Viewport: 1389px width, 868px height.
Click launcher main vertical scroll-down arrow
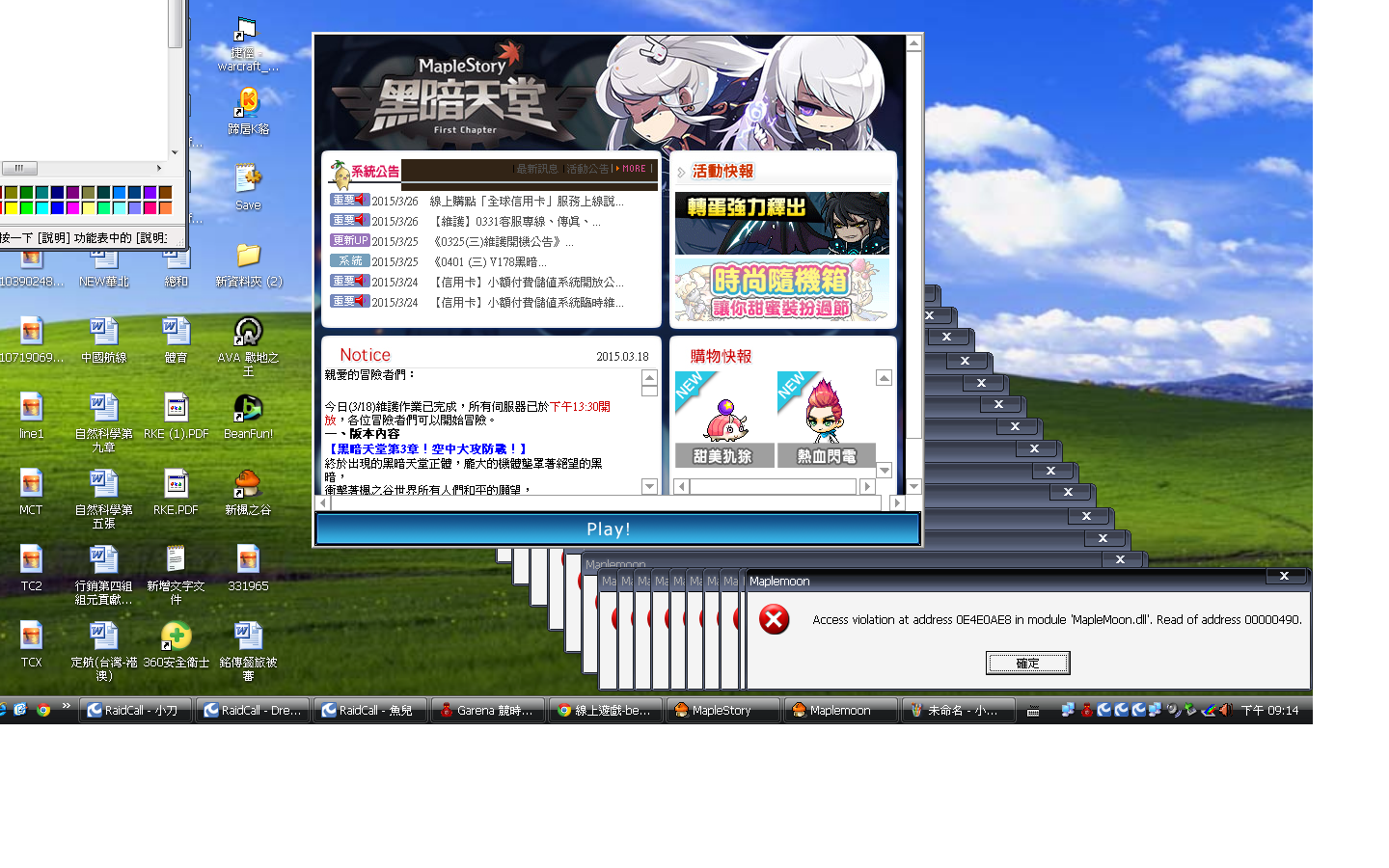[913, 487]
